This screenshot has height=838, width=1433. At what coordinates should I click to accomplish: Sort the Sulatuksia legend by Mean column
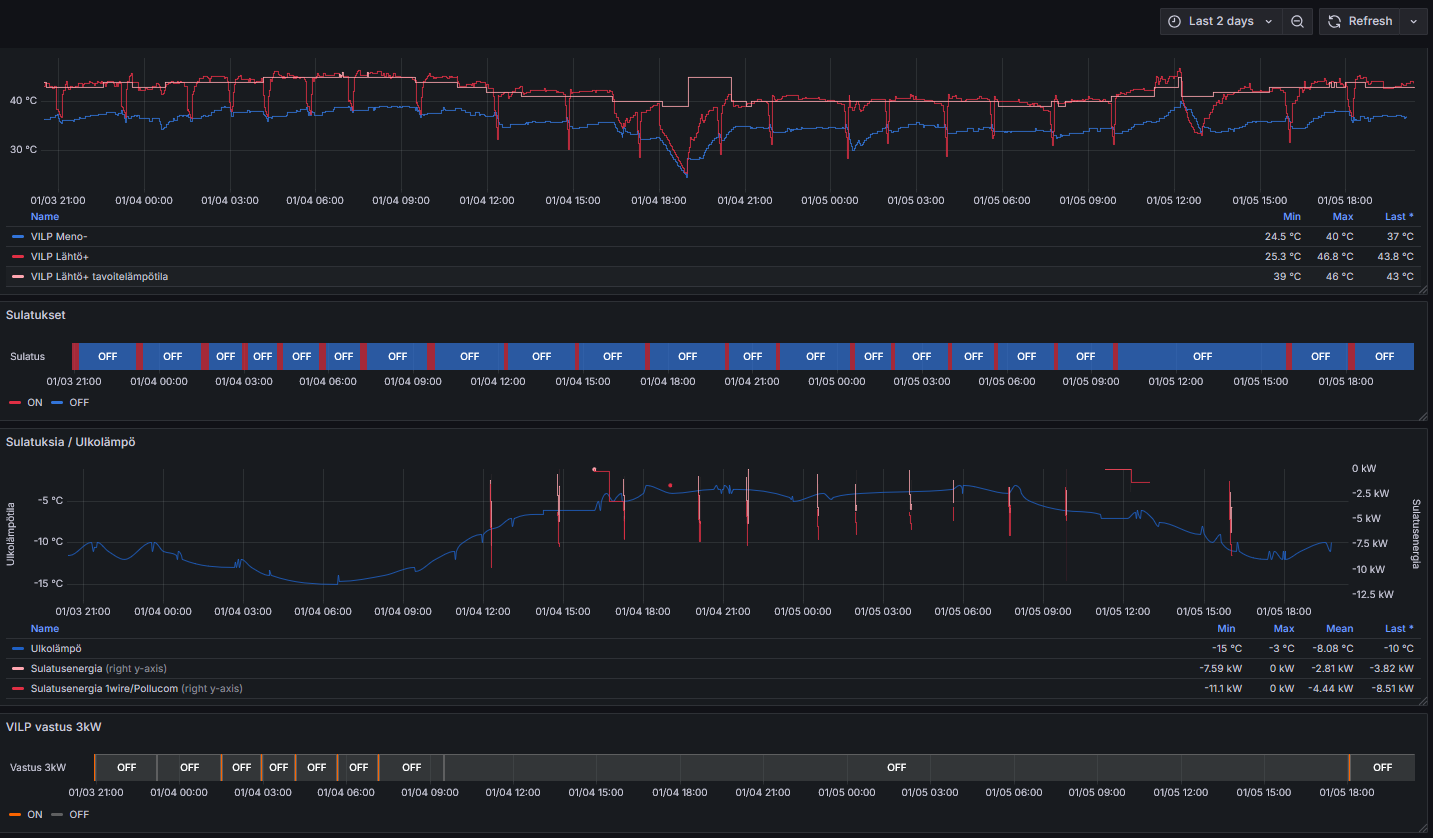[1339, 629]
